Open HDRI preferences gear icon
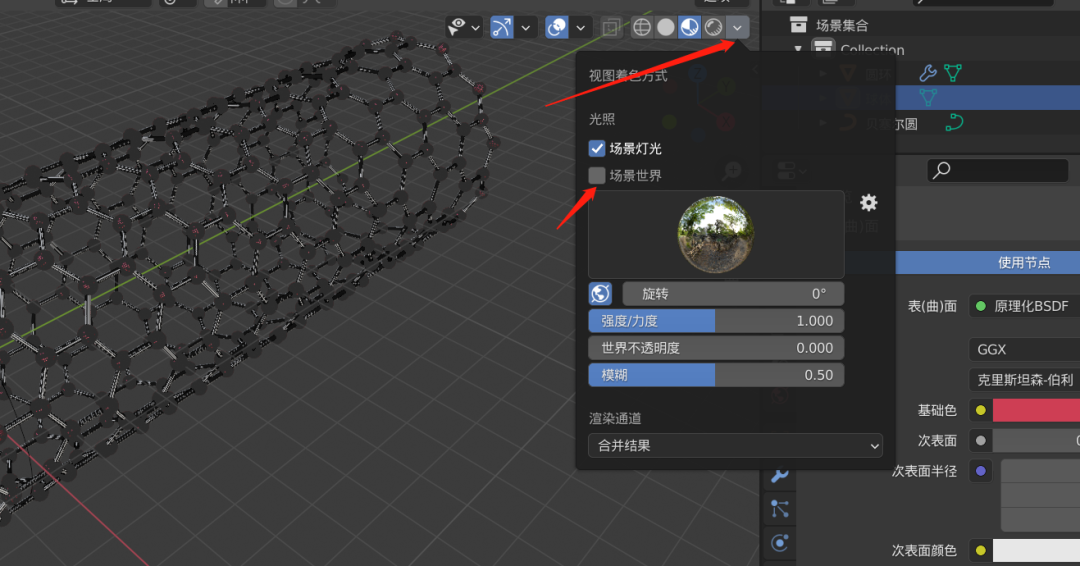 coord(869,202)
